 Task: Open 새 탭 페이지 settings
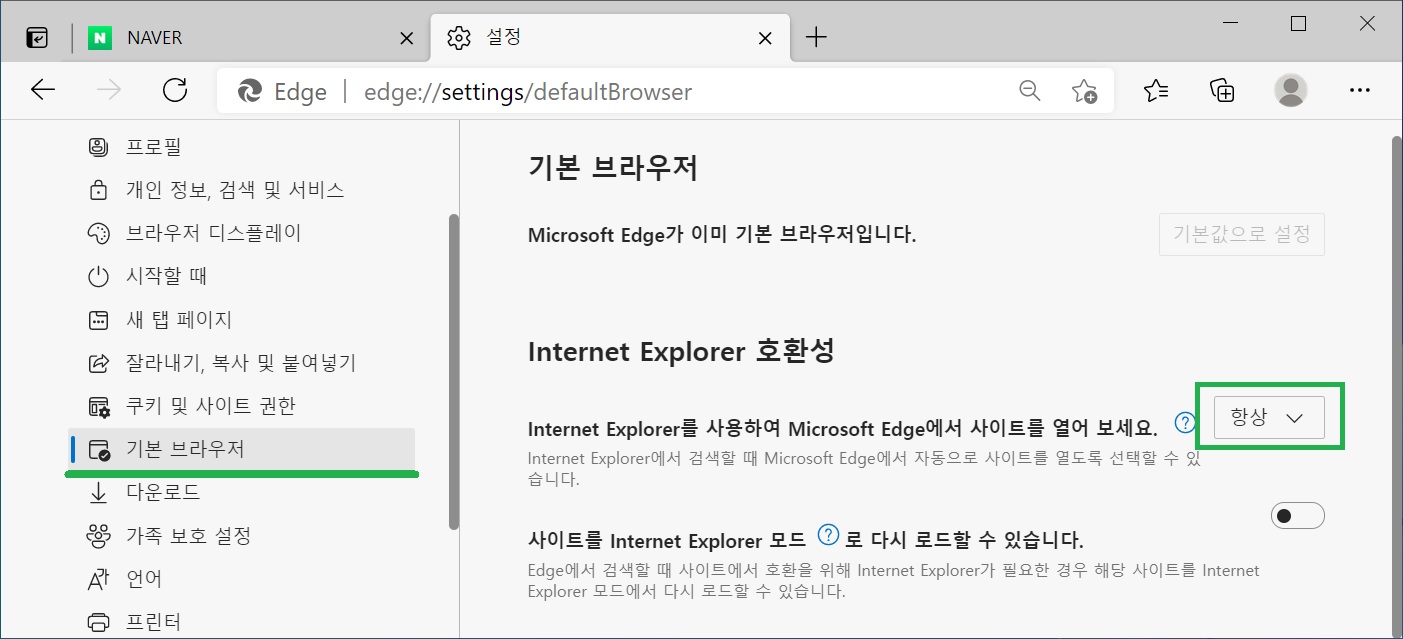tap(241, 320)
